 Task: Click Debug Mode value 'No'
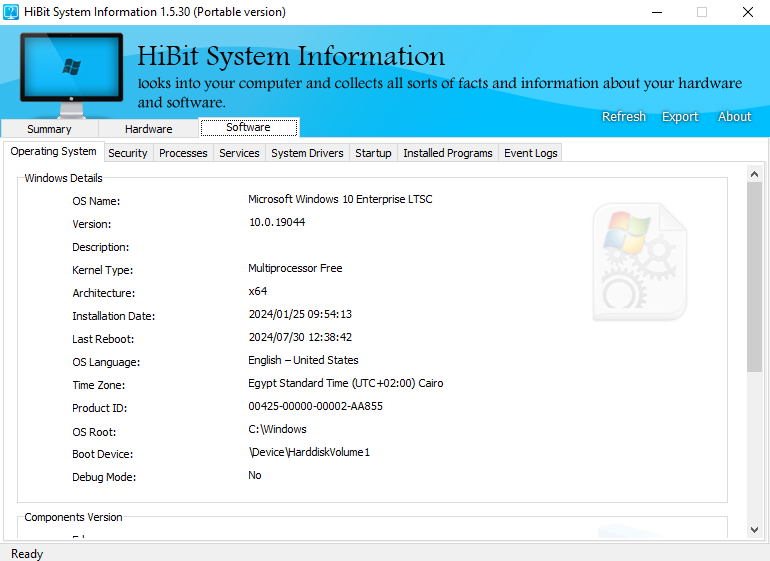255,476
